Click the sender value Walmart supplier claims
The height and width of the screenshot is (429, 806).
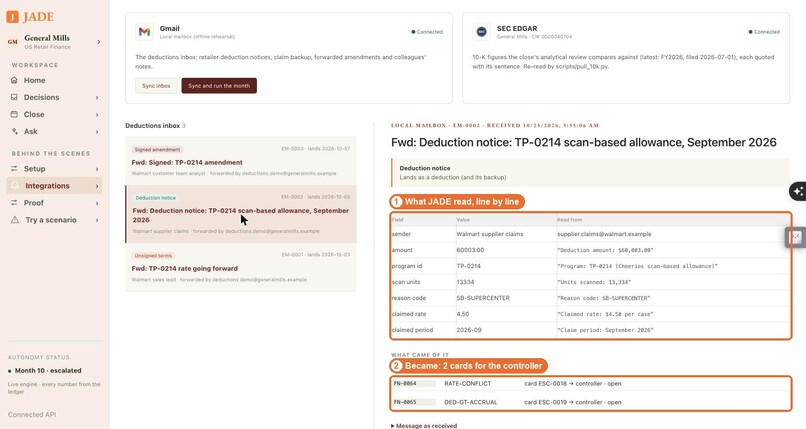coord(490,234)
